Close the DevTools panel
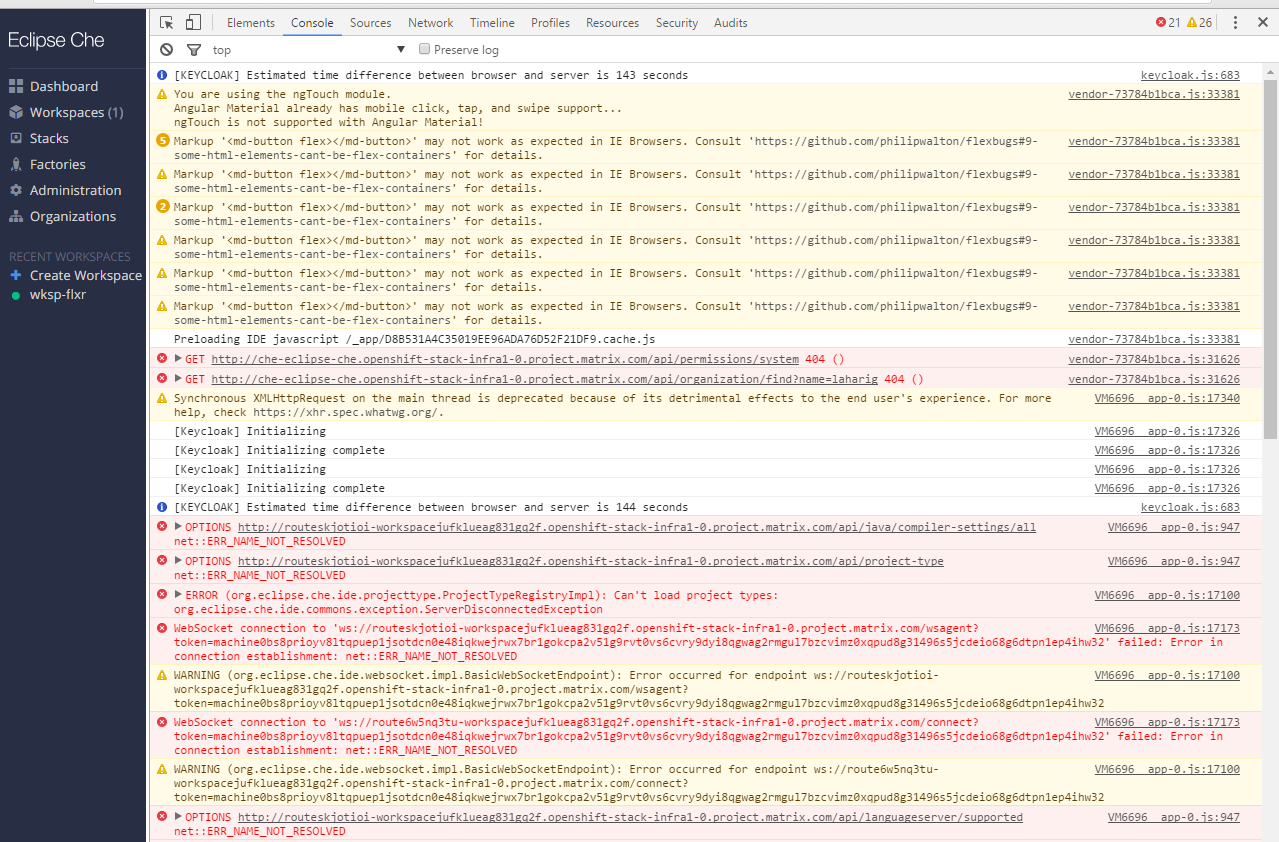This screenshot has width=1279, height=842. 1263,22
